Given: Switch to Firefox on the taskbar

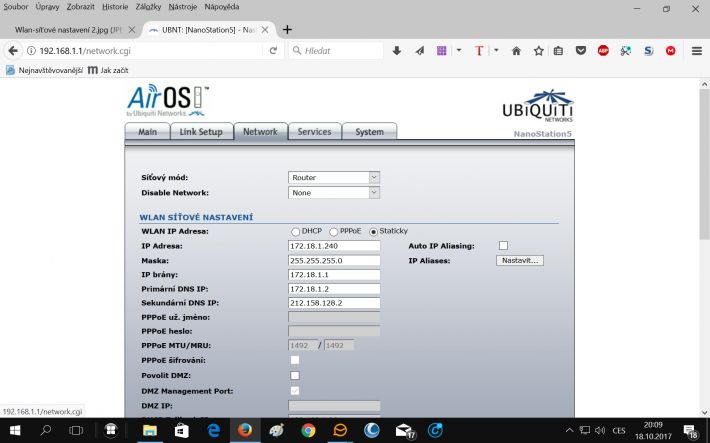Looking at the screenshot, I should point(245,430).
